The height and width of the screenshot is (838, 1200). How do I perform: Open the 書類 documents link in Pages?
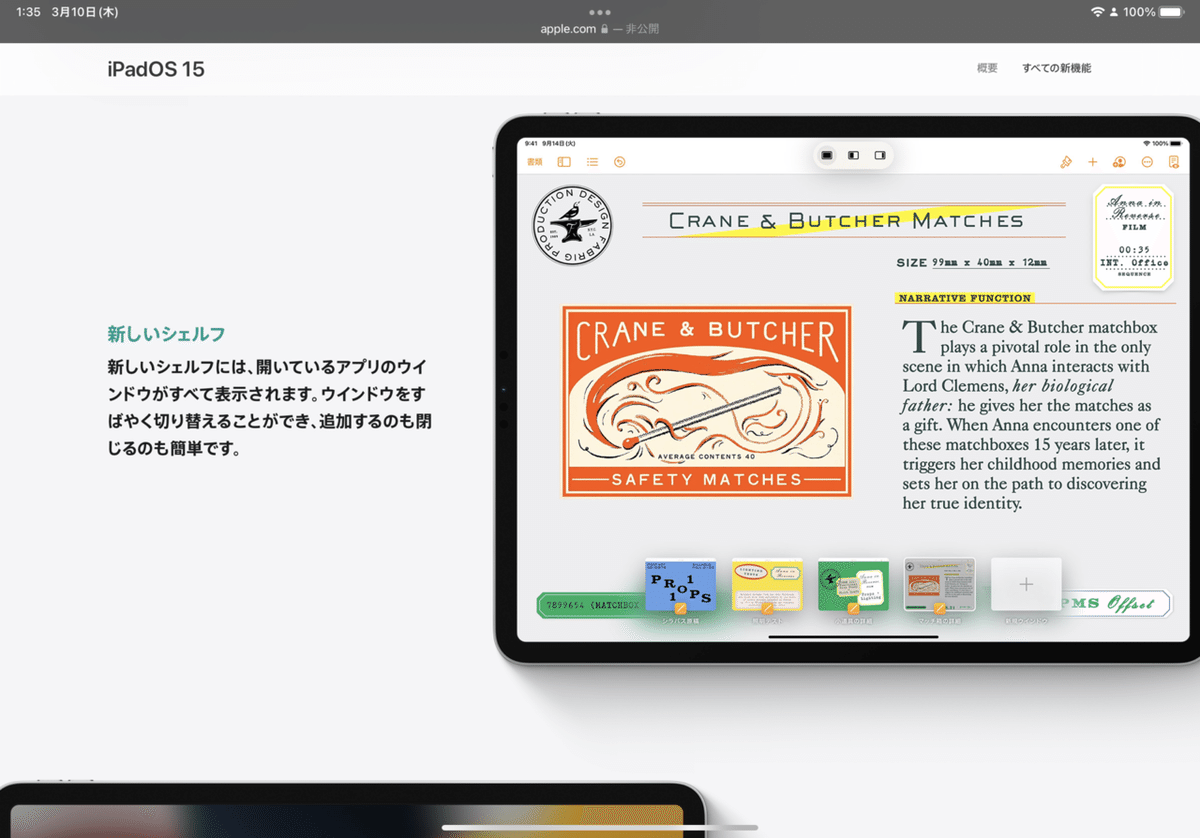[535, 162]
